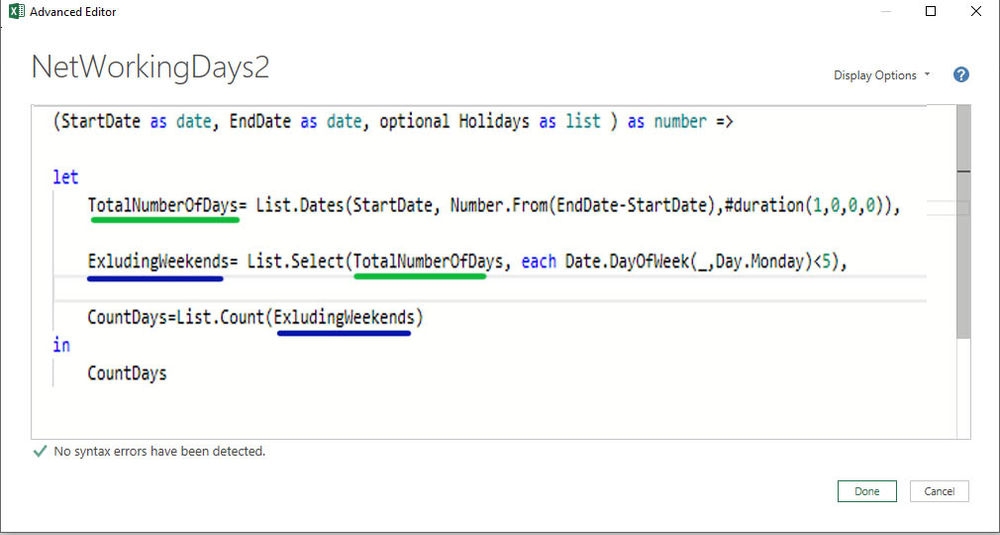
Task: Click 'ExludingWeekends' inside List.Count parentheses
Action: click(344, 317)
